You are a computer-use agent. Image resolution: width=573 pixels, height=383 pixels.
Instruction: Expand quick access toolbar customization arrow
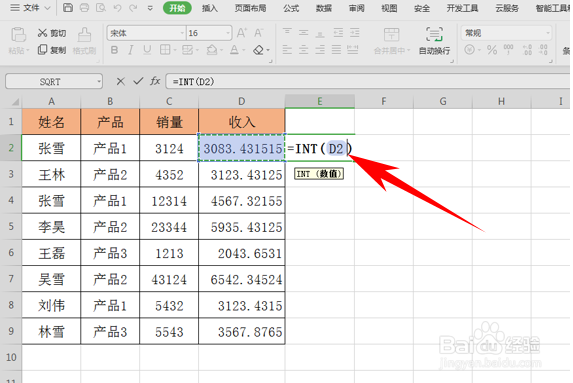click(x=150, y=8)
